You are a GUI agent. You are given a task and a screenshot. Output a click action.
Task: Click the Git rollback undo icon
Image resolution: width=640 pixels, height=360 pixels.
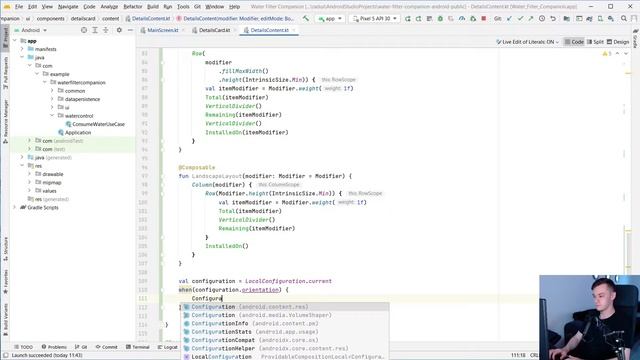pos(553,18)
